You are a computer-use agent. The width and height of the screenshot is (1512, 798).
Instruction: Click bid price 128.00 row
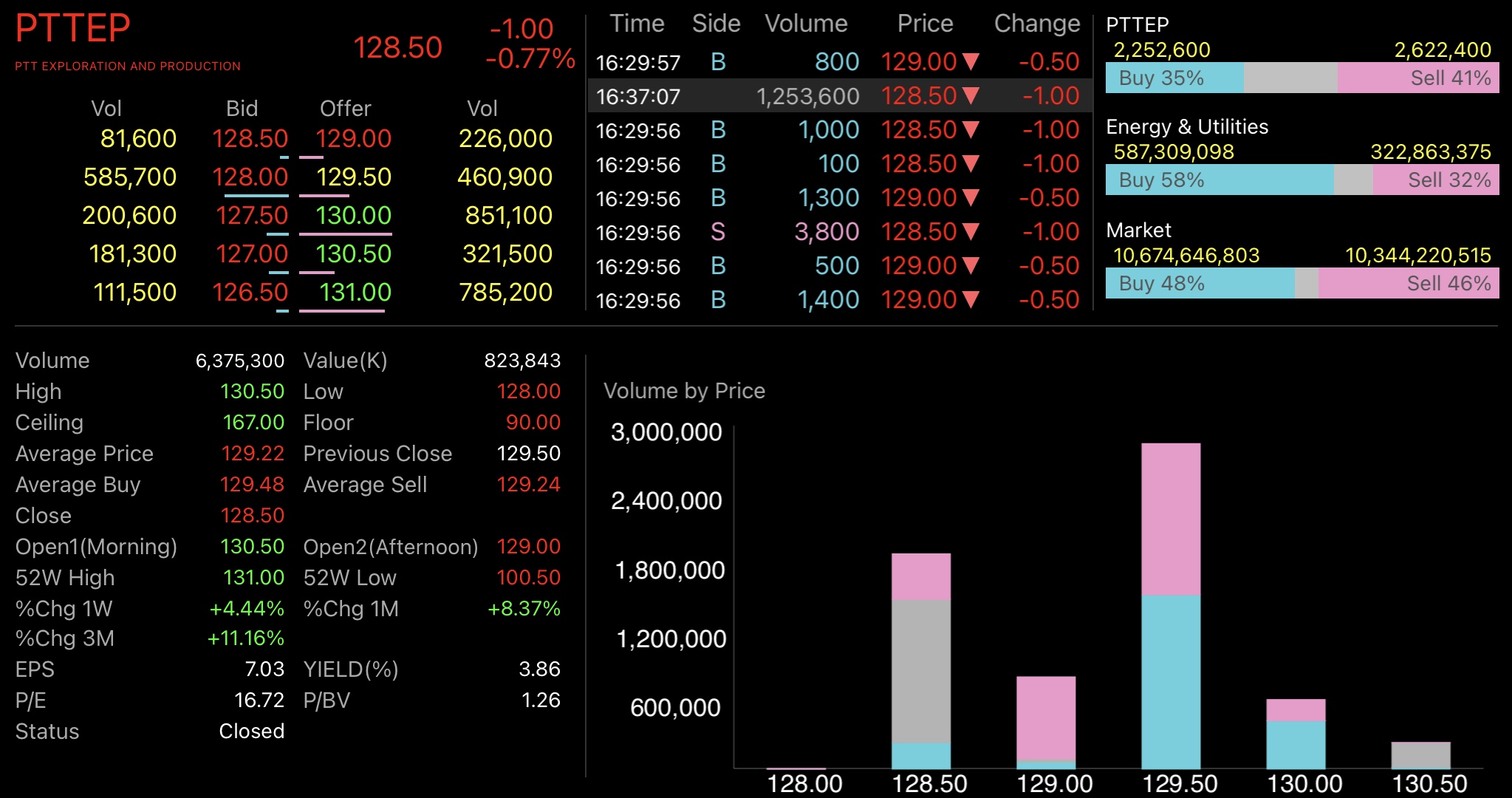tap(250, 177)
